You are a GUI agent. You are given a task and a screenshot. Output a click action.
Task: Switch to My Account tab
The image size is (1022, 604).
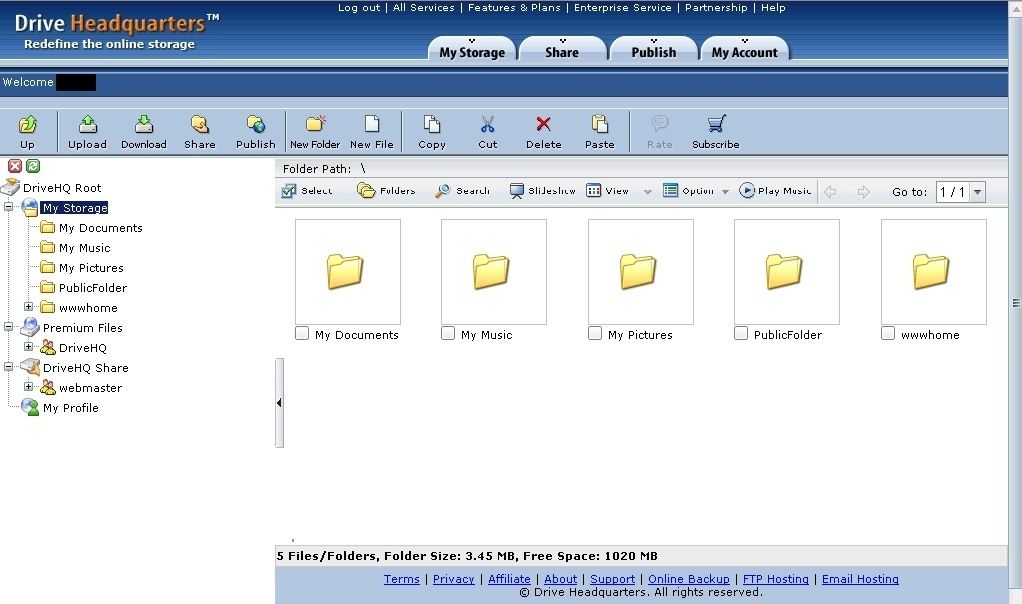(x=744, y=51)
